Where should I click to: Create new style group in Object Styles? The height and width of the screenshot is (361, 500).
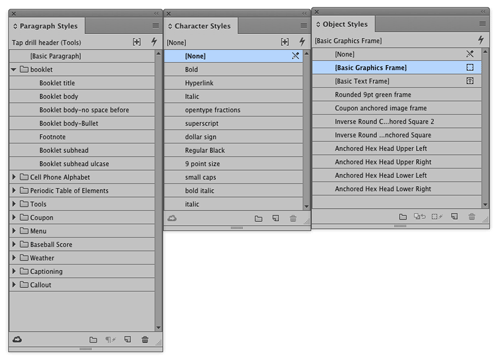click(x=403, y=217)
